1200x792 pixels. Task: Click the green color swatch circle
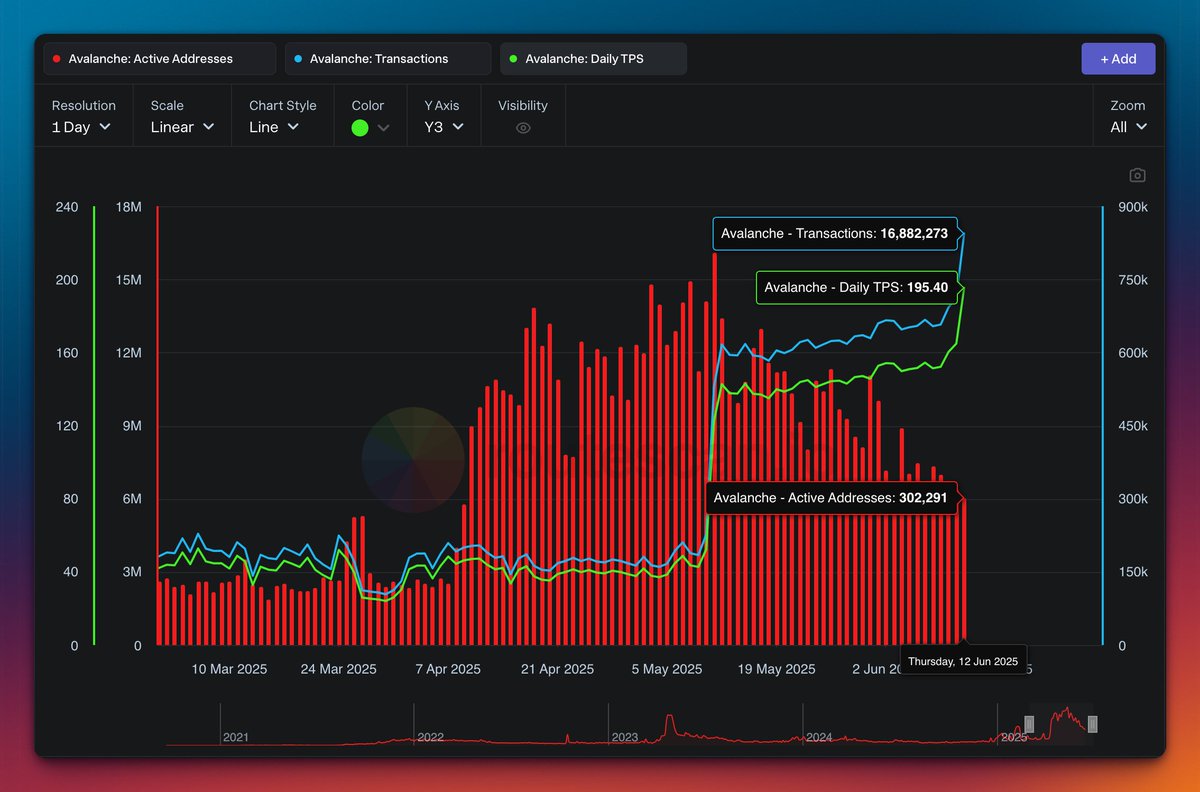[360, 128]
